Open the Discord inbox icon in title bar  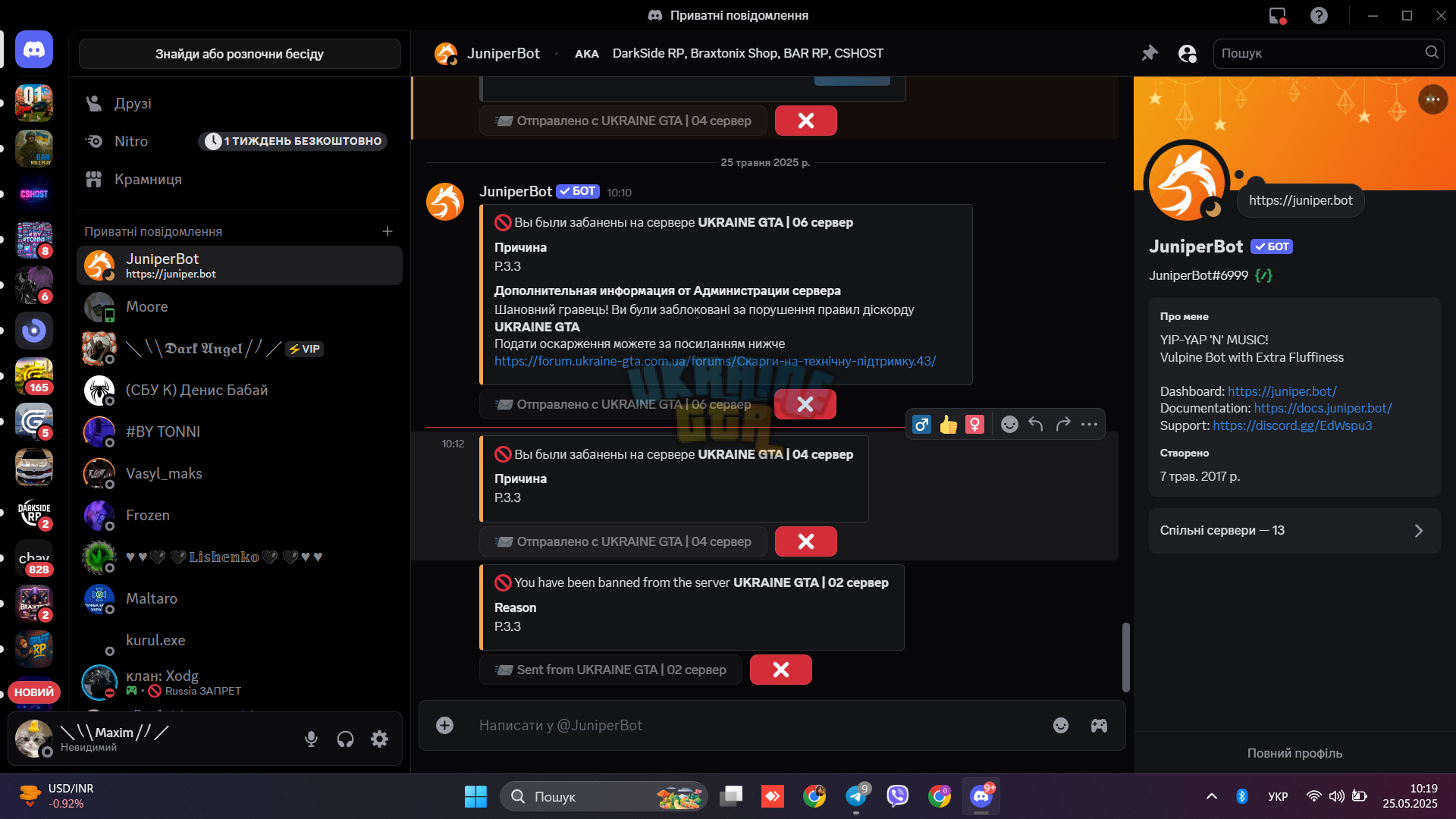1278,15
